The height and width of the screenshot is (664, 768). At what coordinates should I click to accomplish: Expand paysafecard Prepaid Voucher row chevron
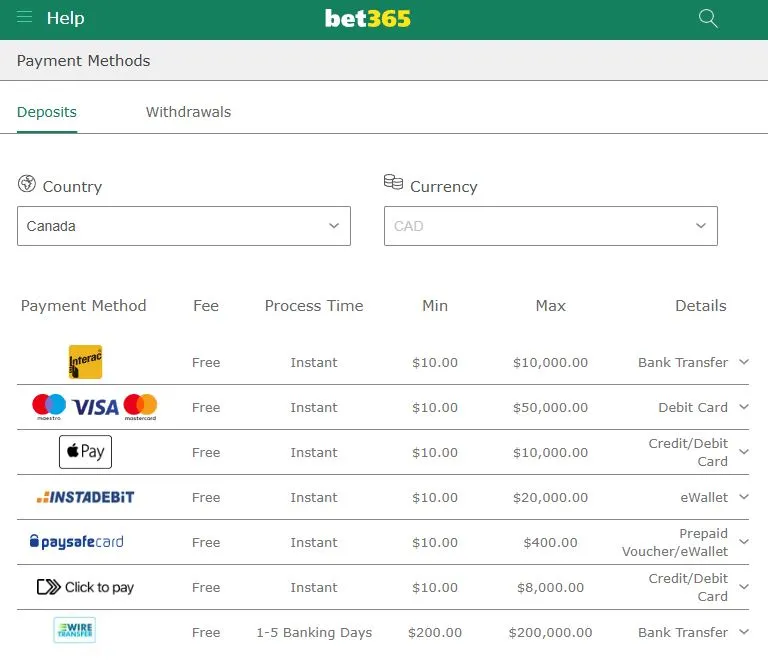click(x=744, y=542)
